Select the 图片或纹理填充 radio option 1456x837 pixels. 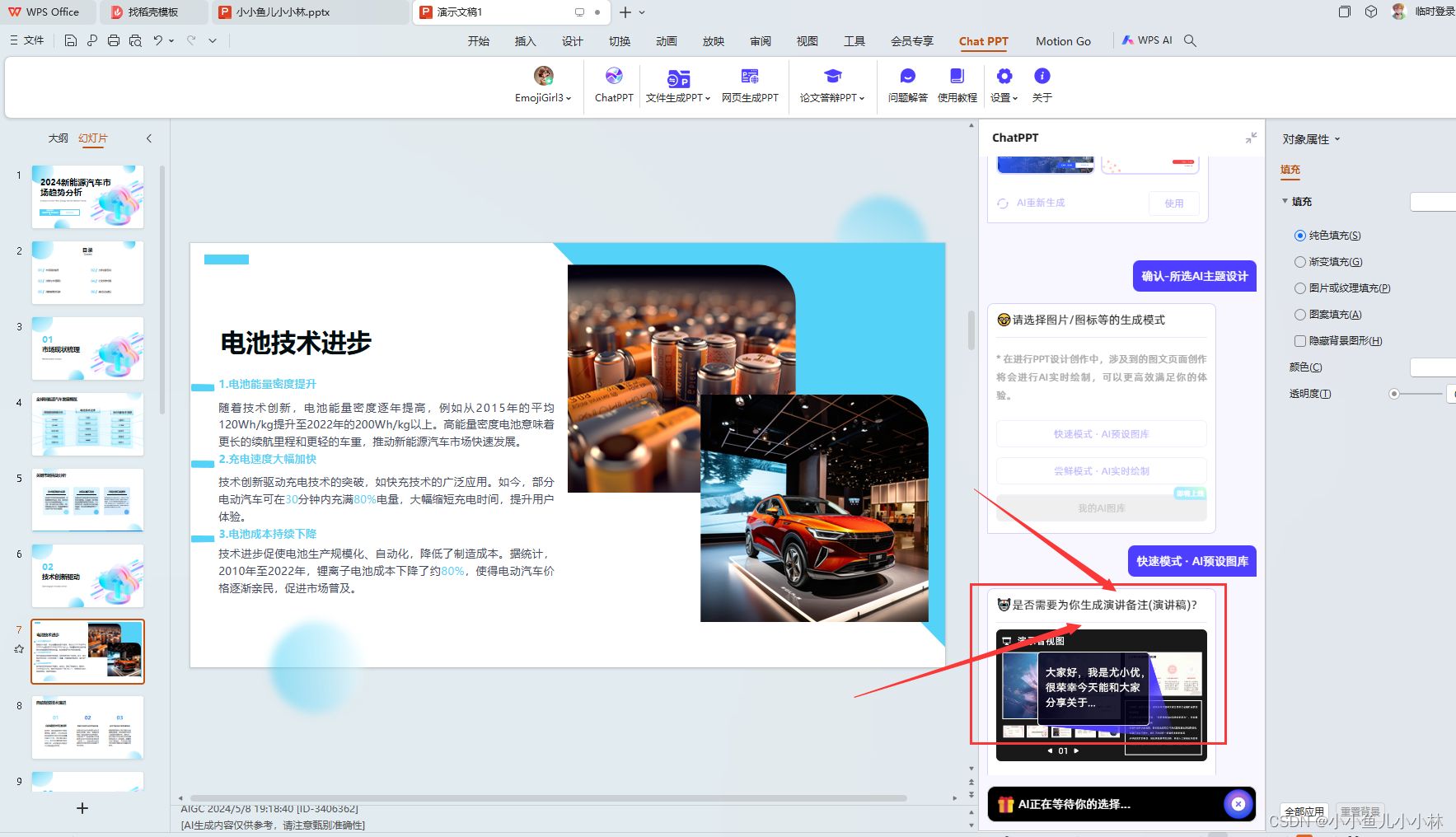(x=1300, y=288)
